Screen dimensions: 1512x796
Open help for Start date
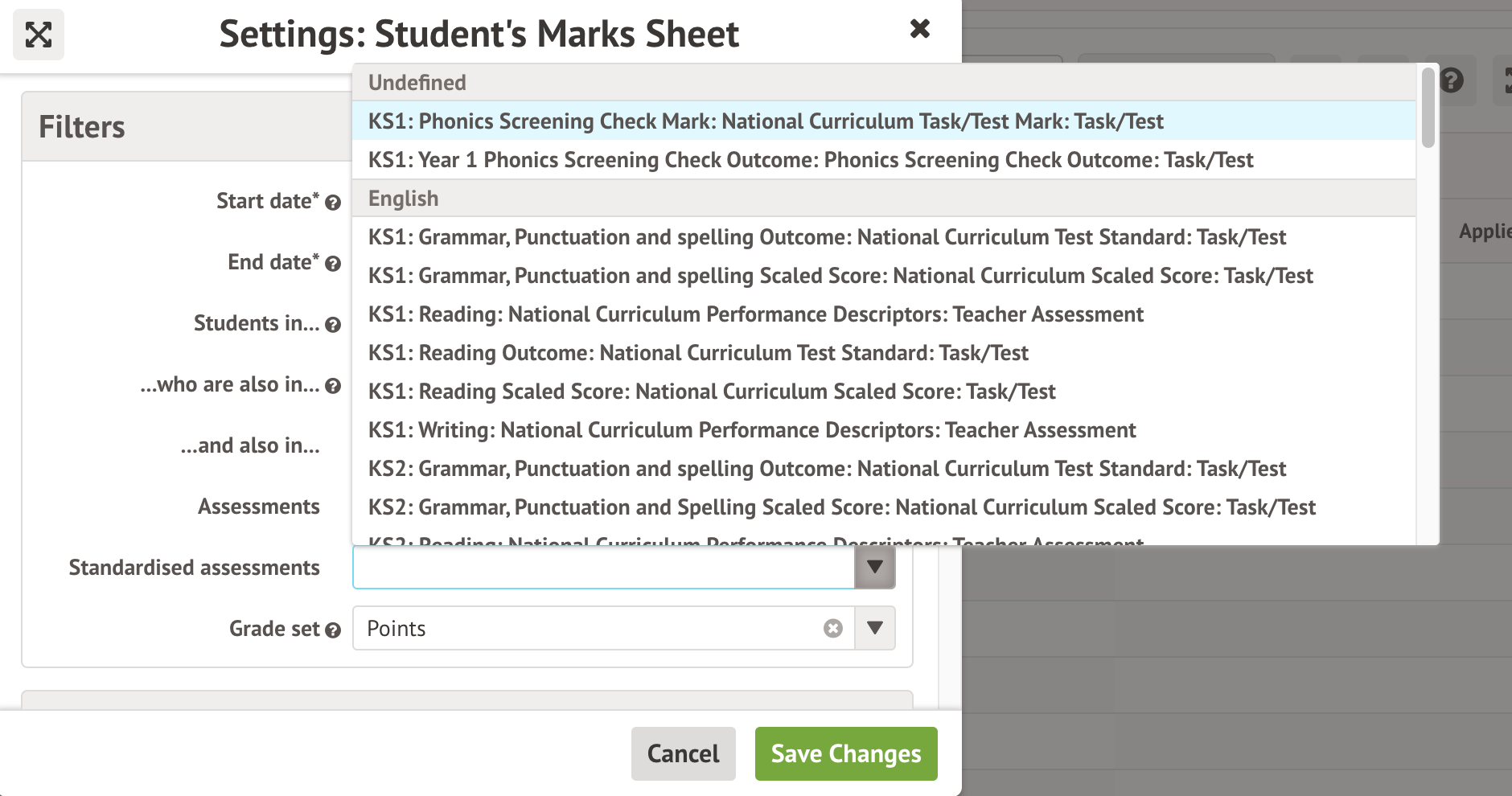333,203
